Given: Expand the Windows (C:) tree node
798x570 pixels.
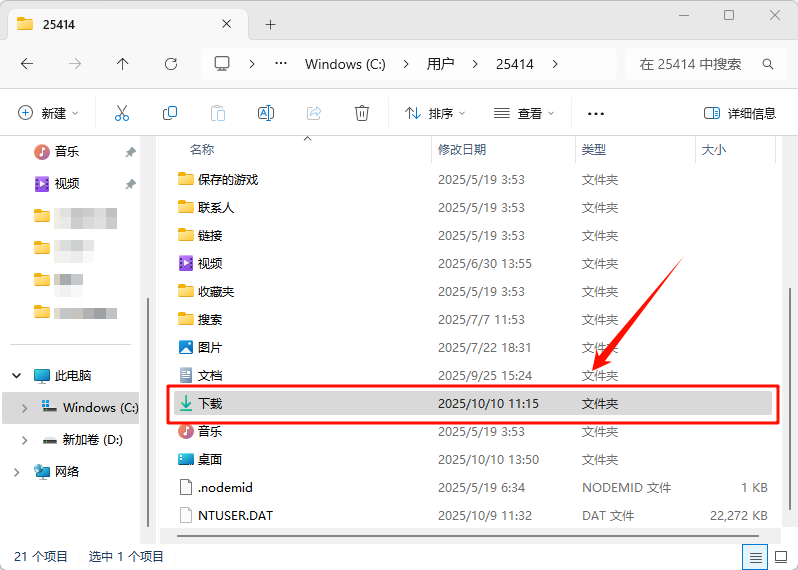Looking at the screenshot, I should click(24, 408).
